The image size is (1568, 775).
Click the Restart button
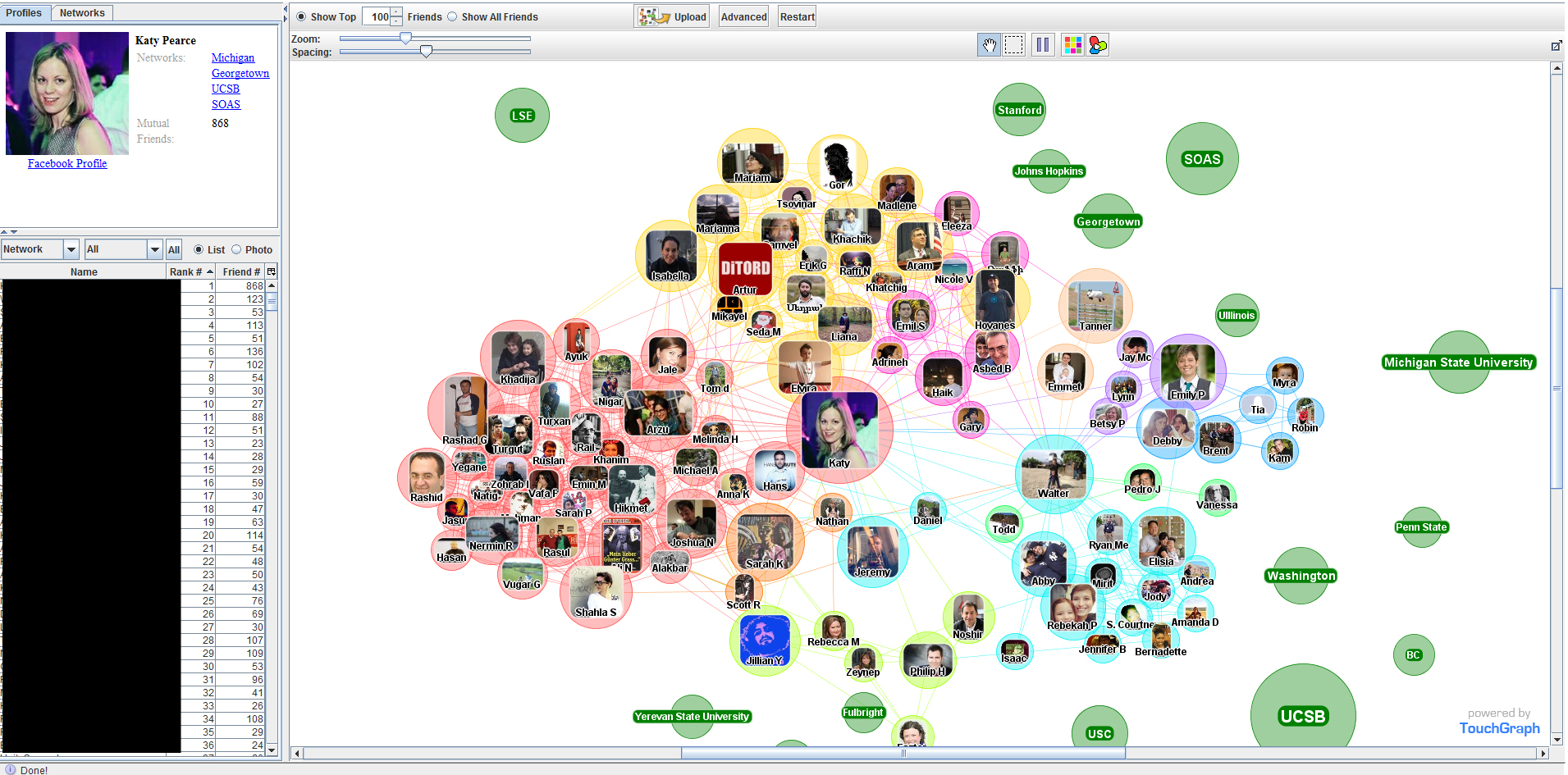point(797,16)
